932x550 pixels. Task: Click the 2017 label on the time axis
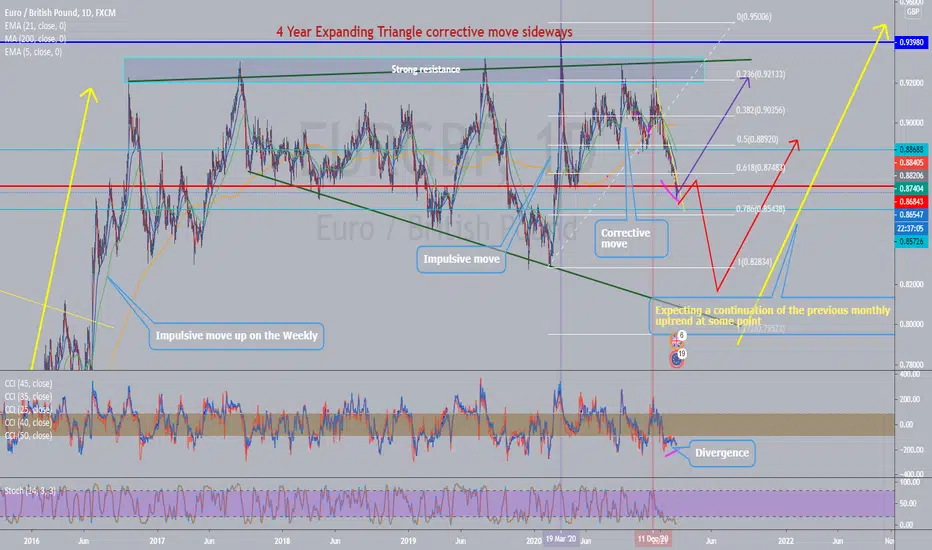(157, 541)
